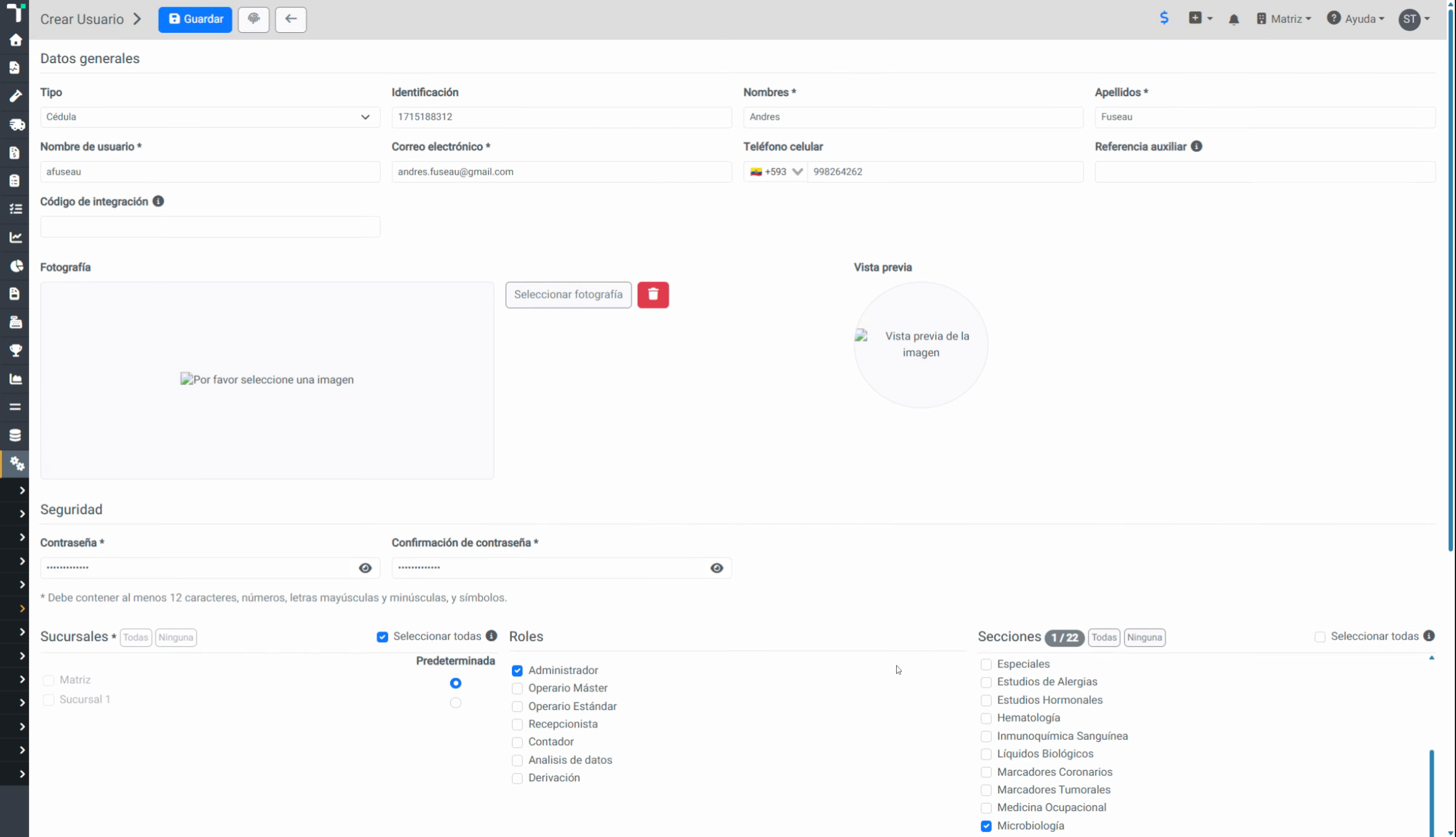Delete photo with red trash button
The height and width of the screenshot is (837, 1456).
(653, 294)
